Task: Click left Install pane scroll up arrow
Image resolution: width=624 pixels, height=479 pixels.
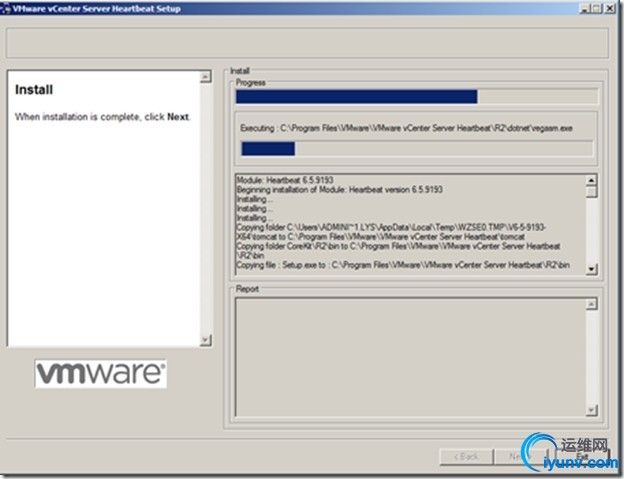Action: pos(205,76)
